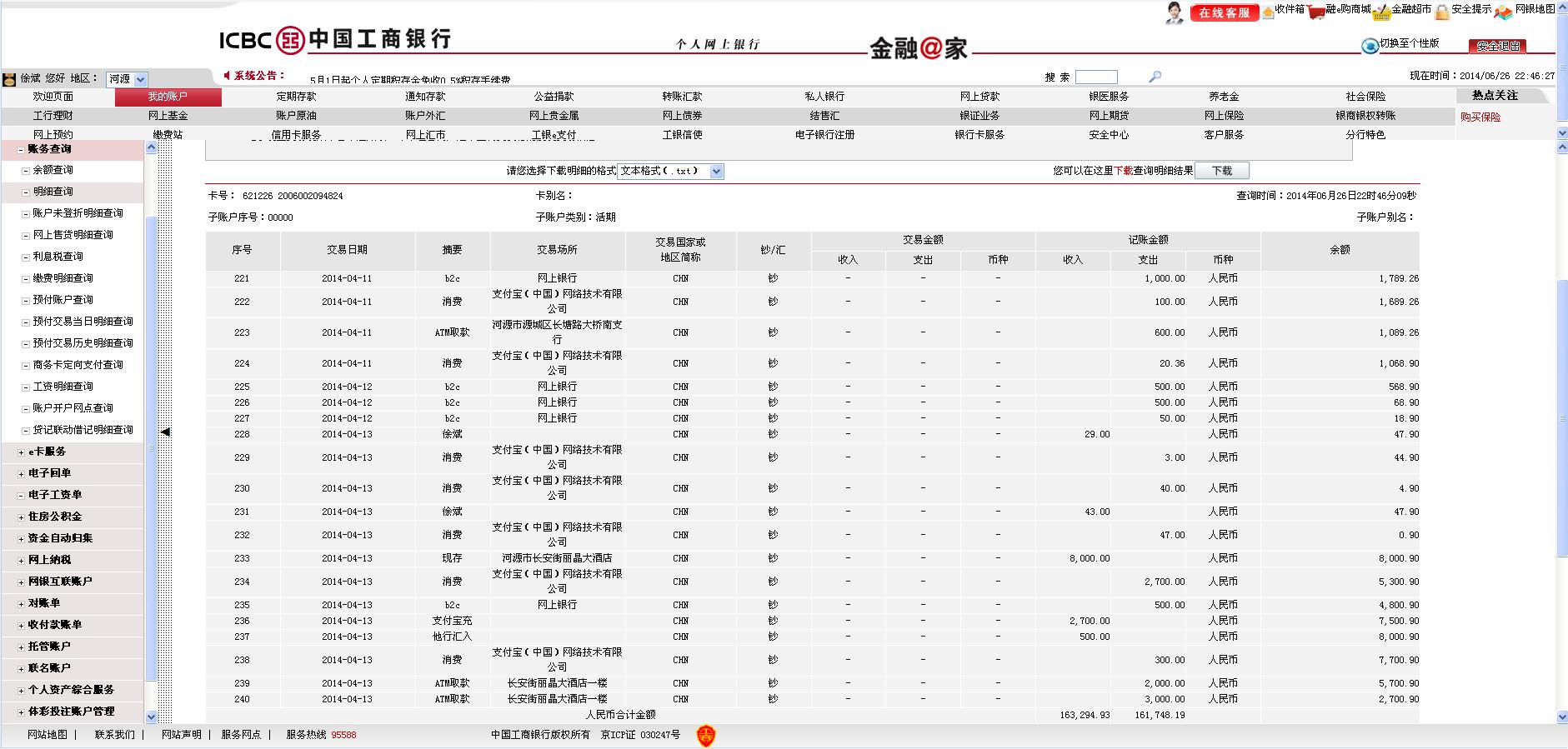Click the magnifier search icon
This screenshot has height=749, width=1568.
1155,77
